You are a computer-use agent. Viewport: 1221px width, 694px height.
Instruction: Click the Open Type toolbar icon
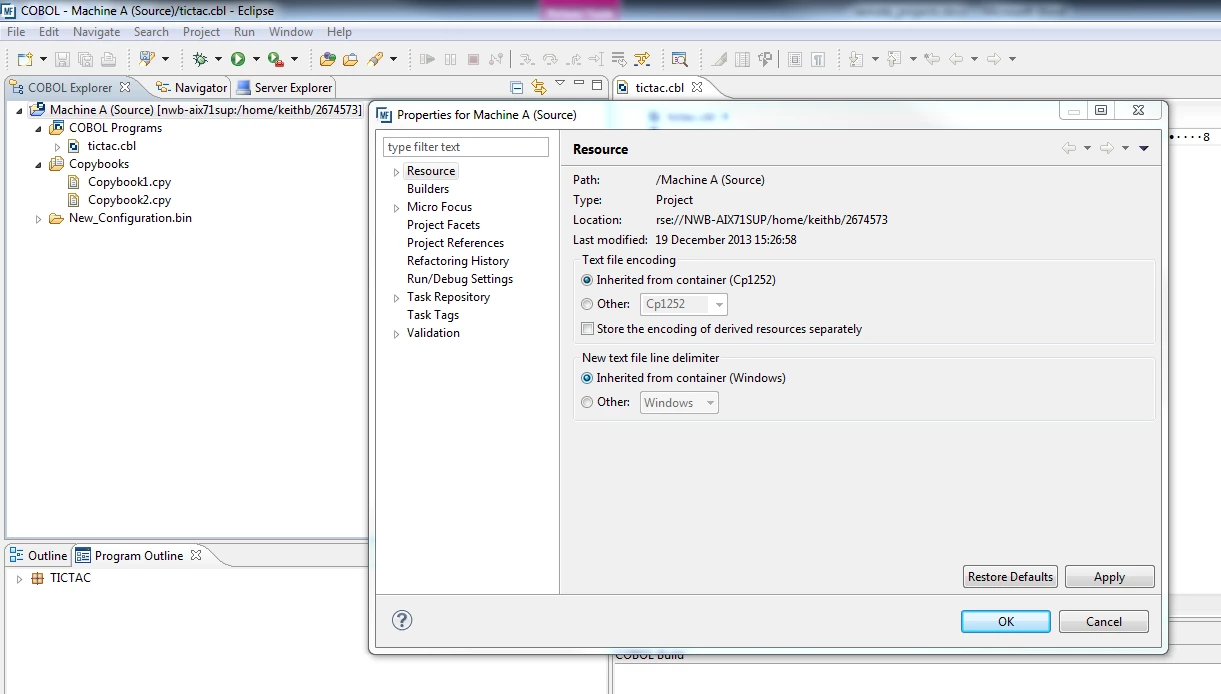pos(327,59)
